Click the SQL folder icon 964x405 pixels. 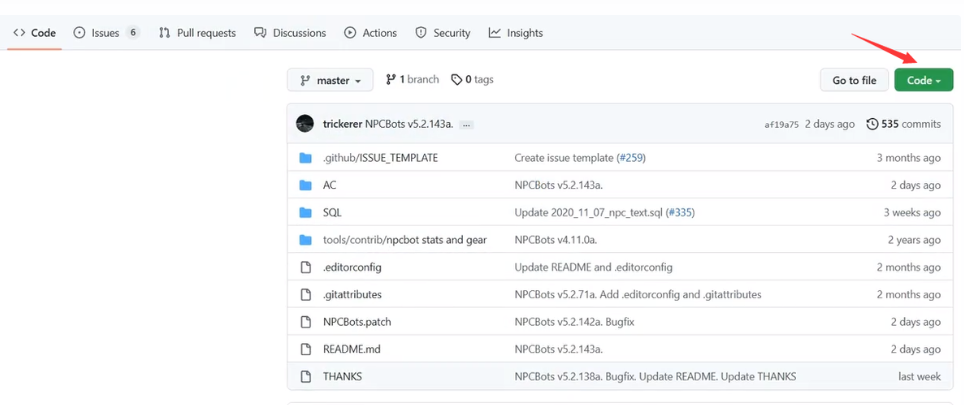tap(306, 213)
